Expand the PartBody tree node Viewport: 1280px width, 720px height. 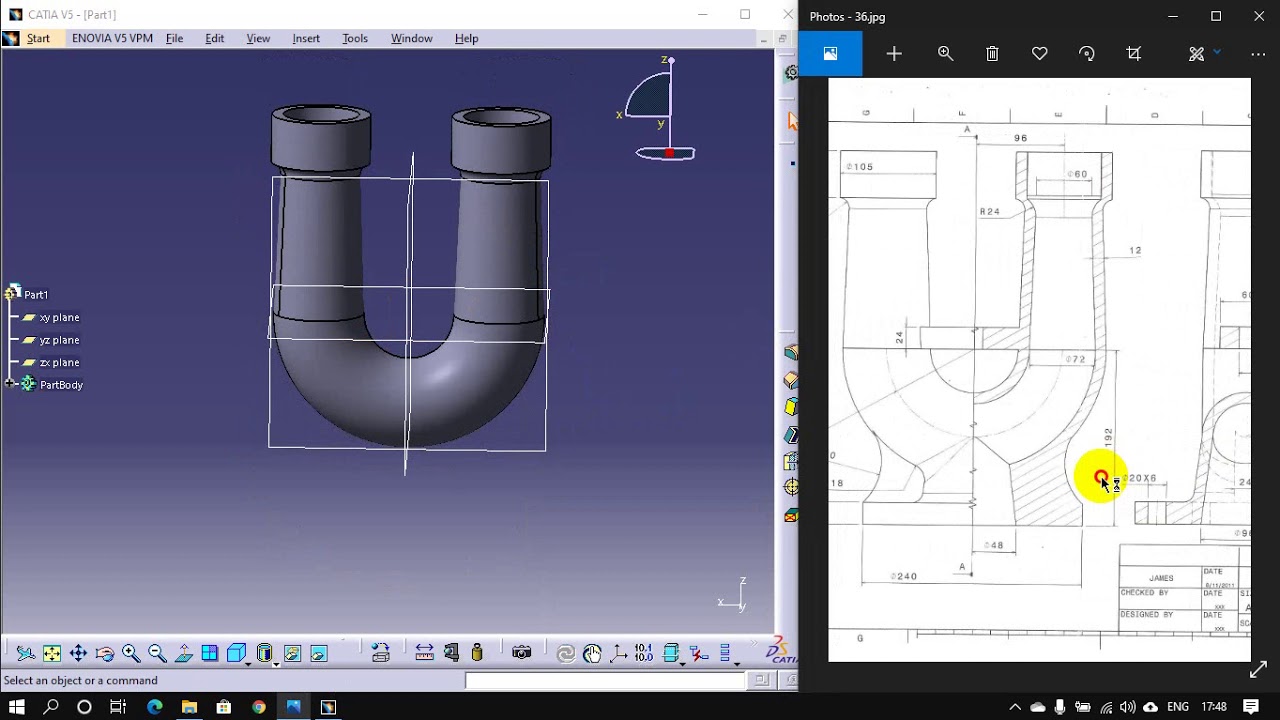coord(10,384)
